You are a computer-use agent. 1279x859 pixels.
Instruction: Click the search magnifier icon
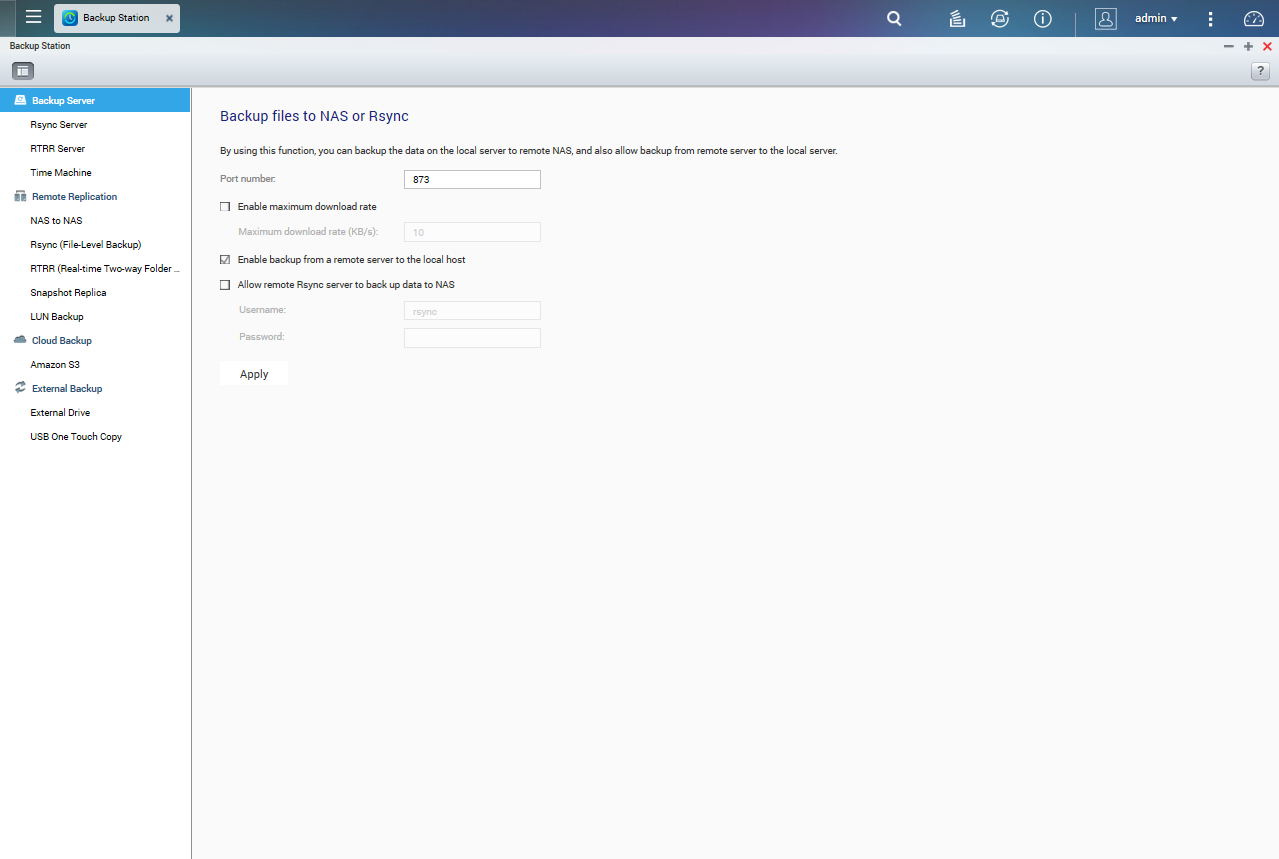895,18
